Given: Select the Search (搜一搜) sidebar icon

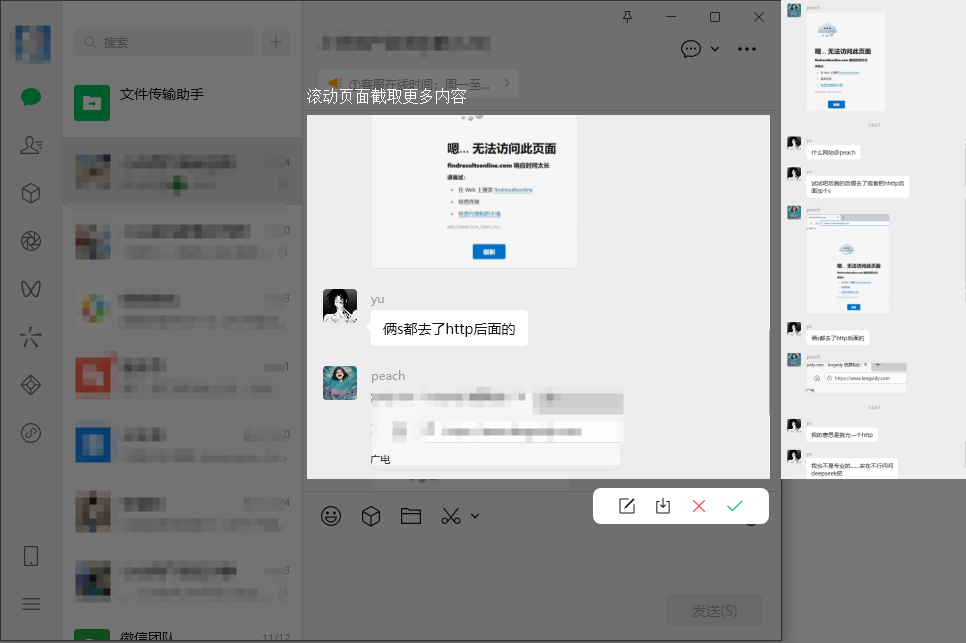Looking at the screenshot, I should tap(31, 337).
